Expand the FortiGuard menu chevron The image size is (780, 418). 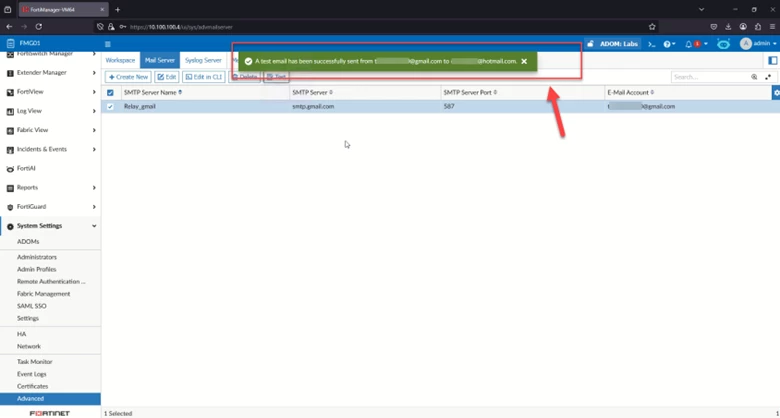[x=94, y=207]
